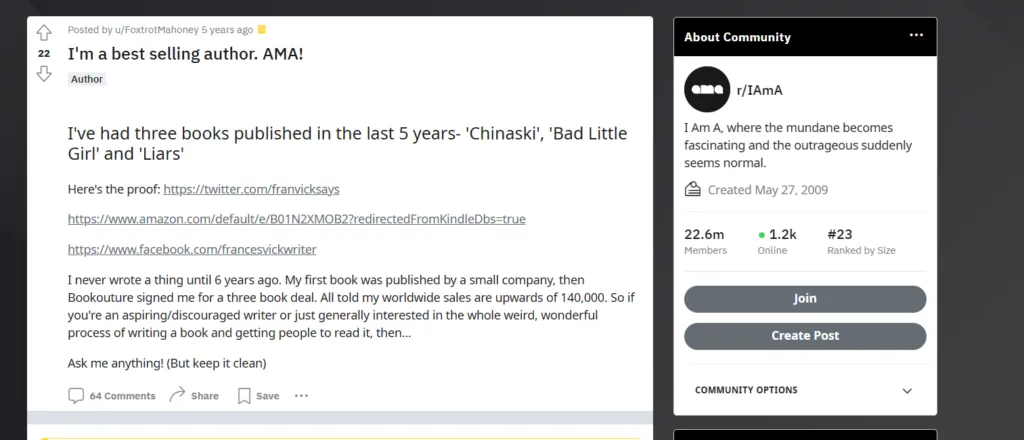Click the post title heading

click(x=186, y=53)
